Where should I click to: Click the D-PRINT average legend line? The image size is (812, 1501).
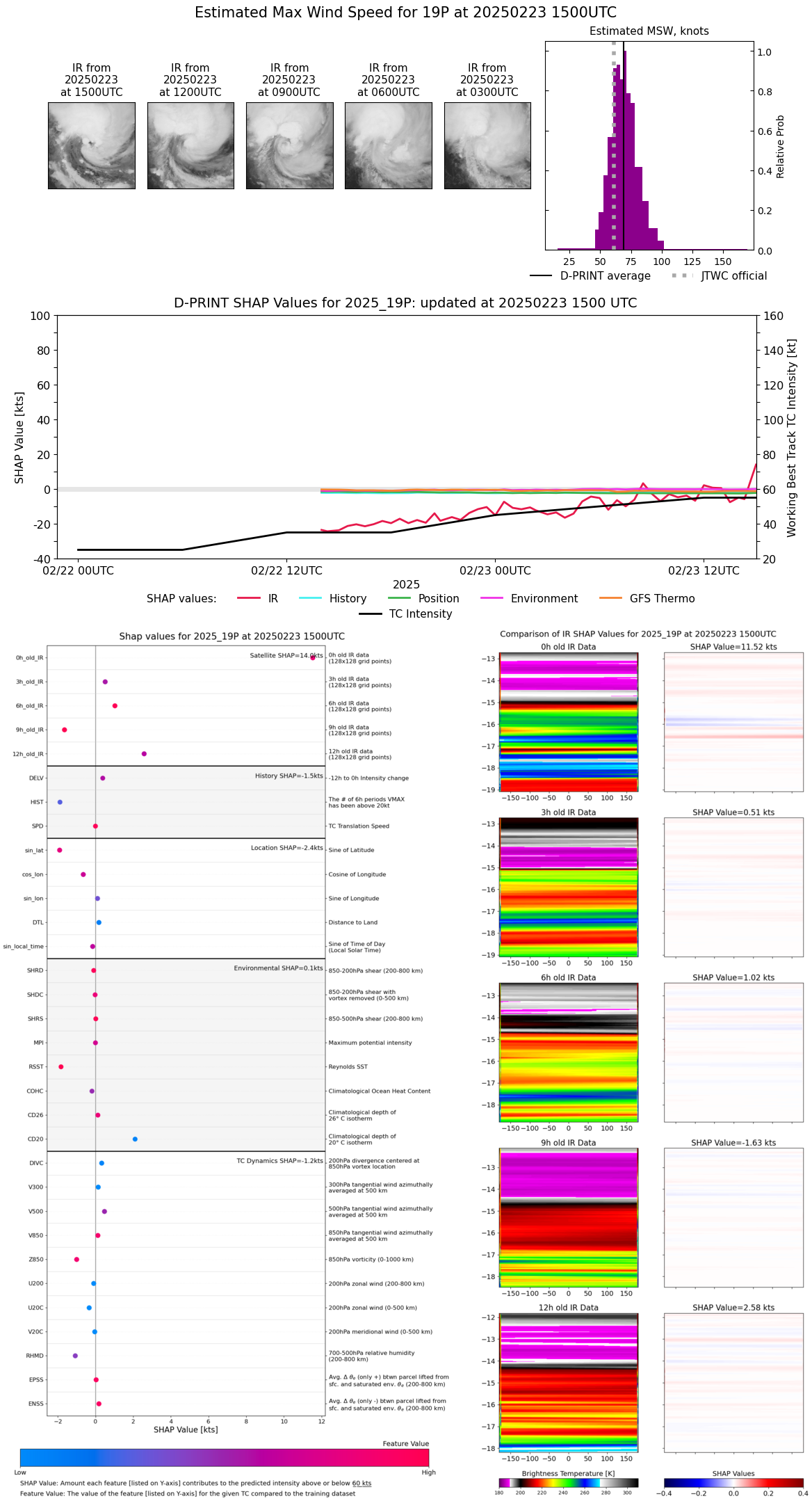pos(541,275)
